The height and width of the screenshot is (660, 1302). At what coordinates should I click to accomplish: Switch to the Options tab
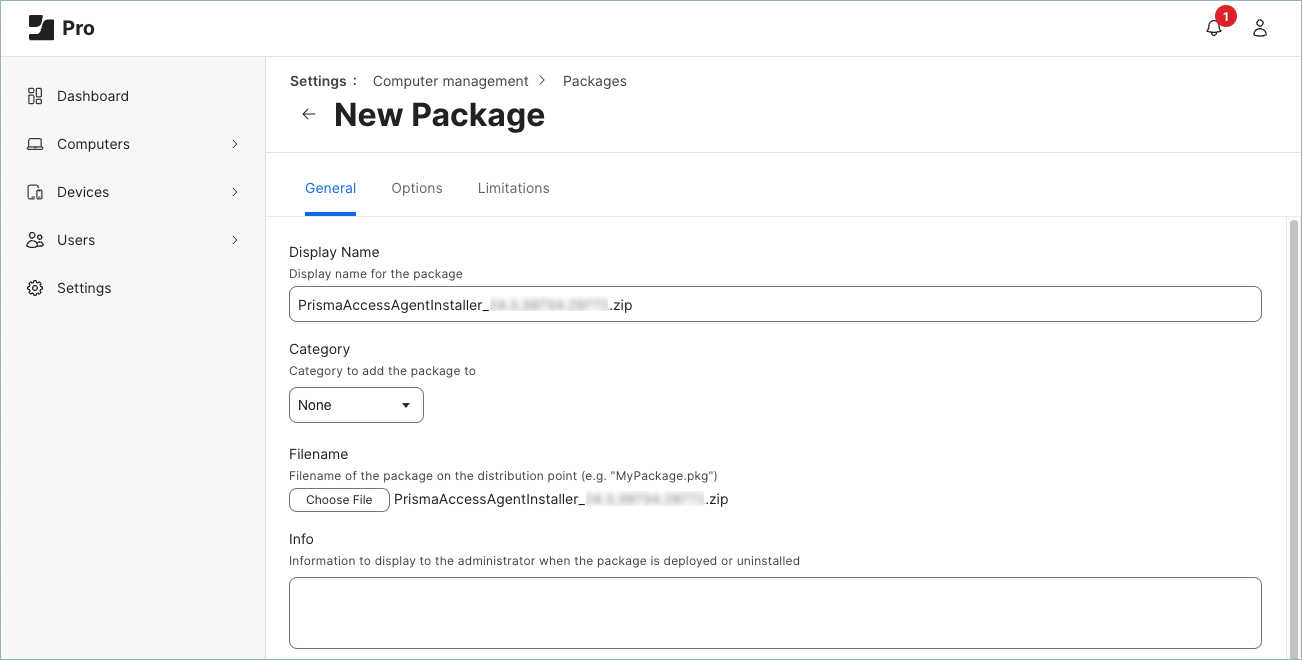tap(417, 188)
